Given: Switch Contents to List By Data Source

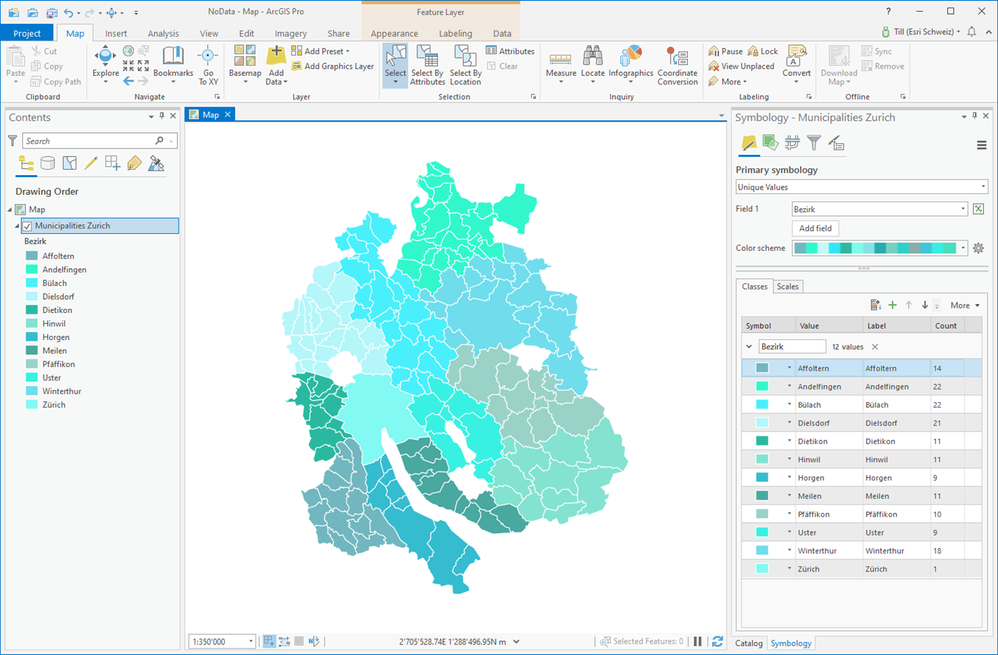Looking at the screenshot, I should point(48,164).
